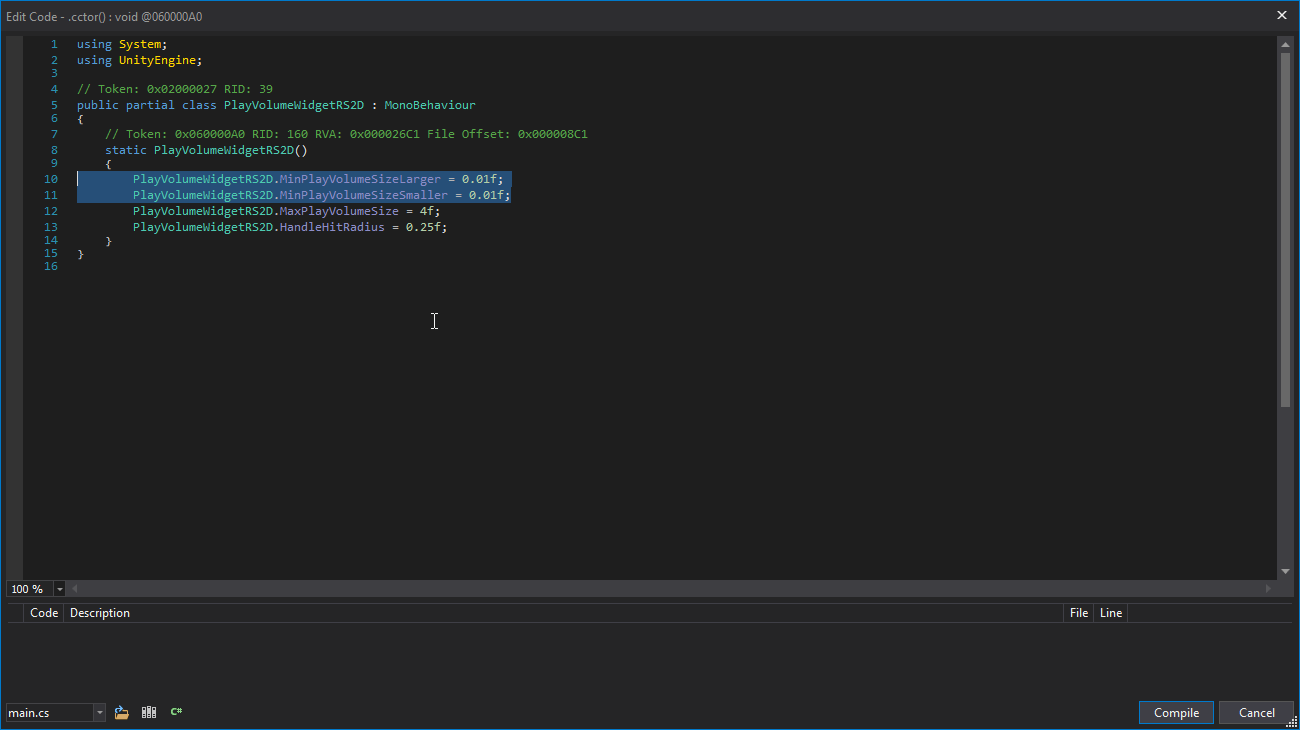
Task: Click the File column header
Action: pos(1078,613)
